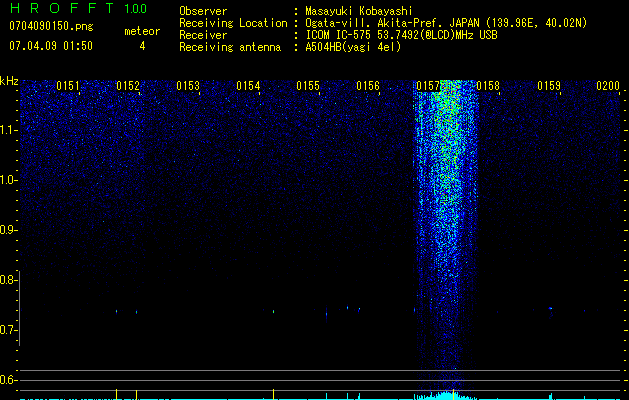629x400 pixels.
Task: Select the filename 0704090150.png
Action: pos(51,26)
